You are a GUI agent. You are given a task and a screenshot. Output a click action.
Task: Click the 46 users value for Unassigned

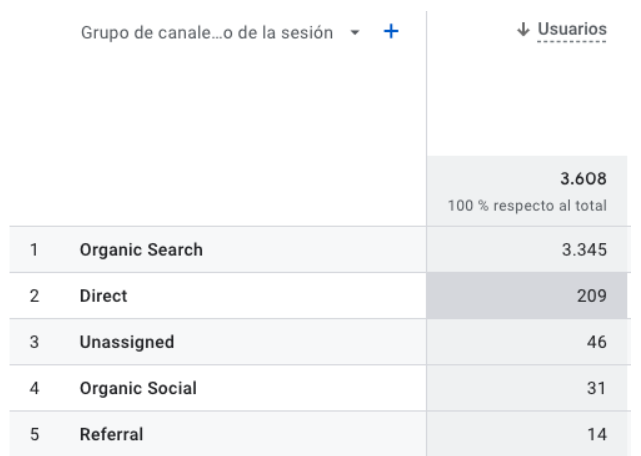[x=597, y=342]
